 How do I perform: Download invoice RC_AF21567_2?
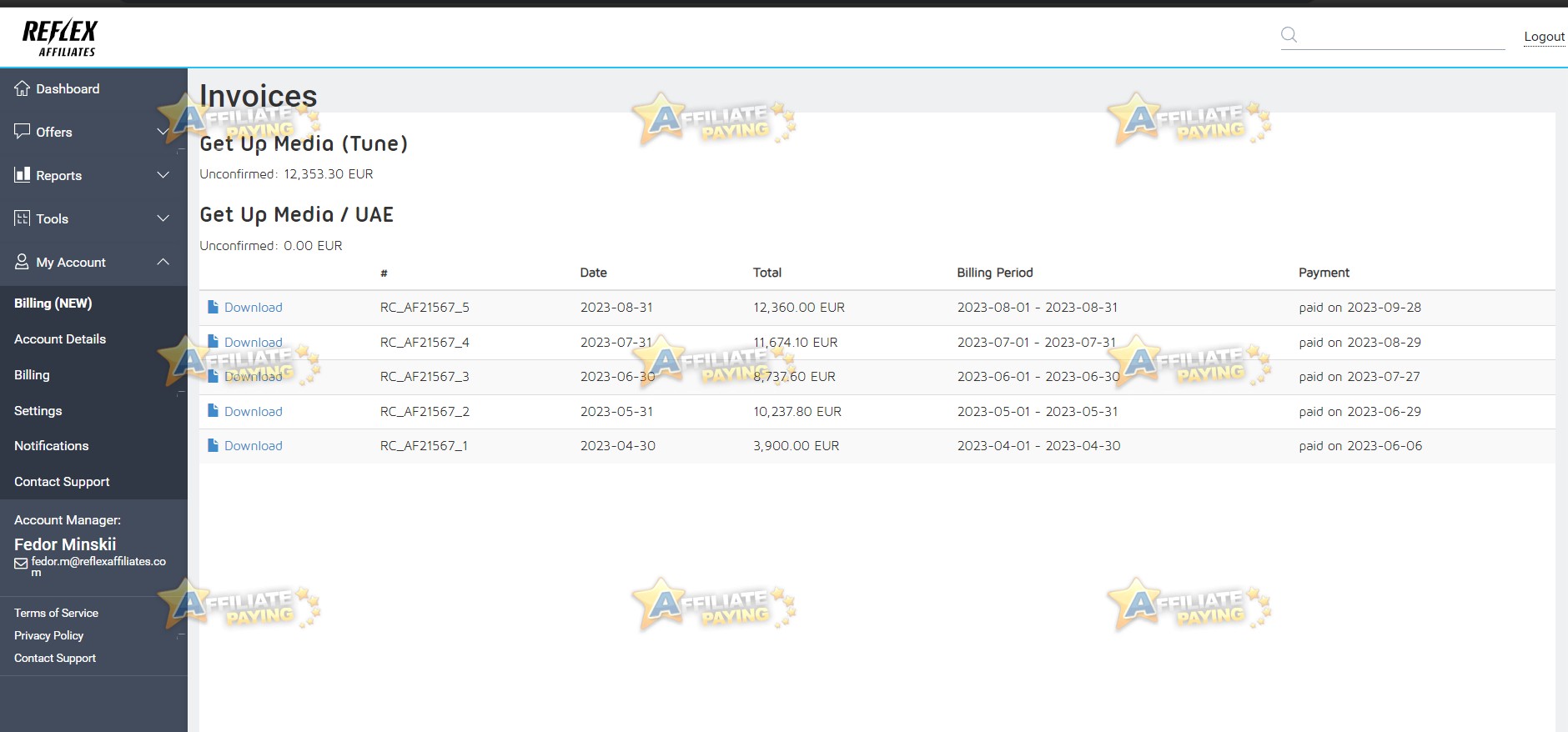click(x=254, y=411)
